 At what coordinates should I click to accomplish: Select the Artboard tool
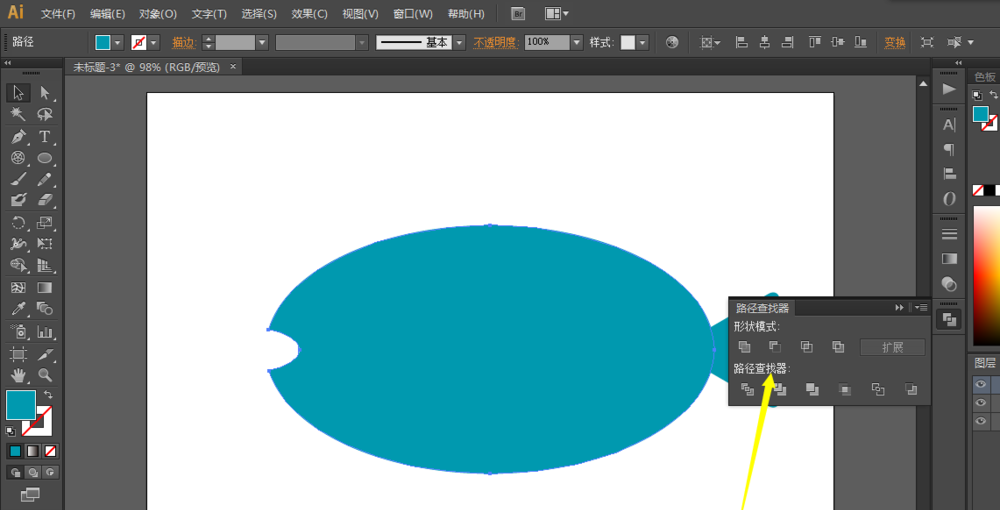pos(18,353)
